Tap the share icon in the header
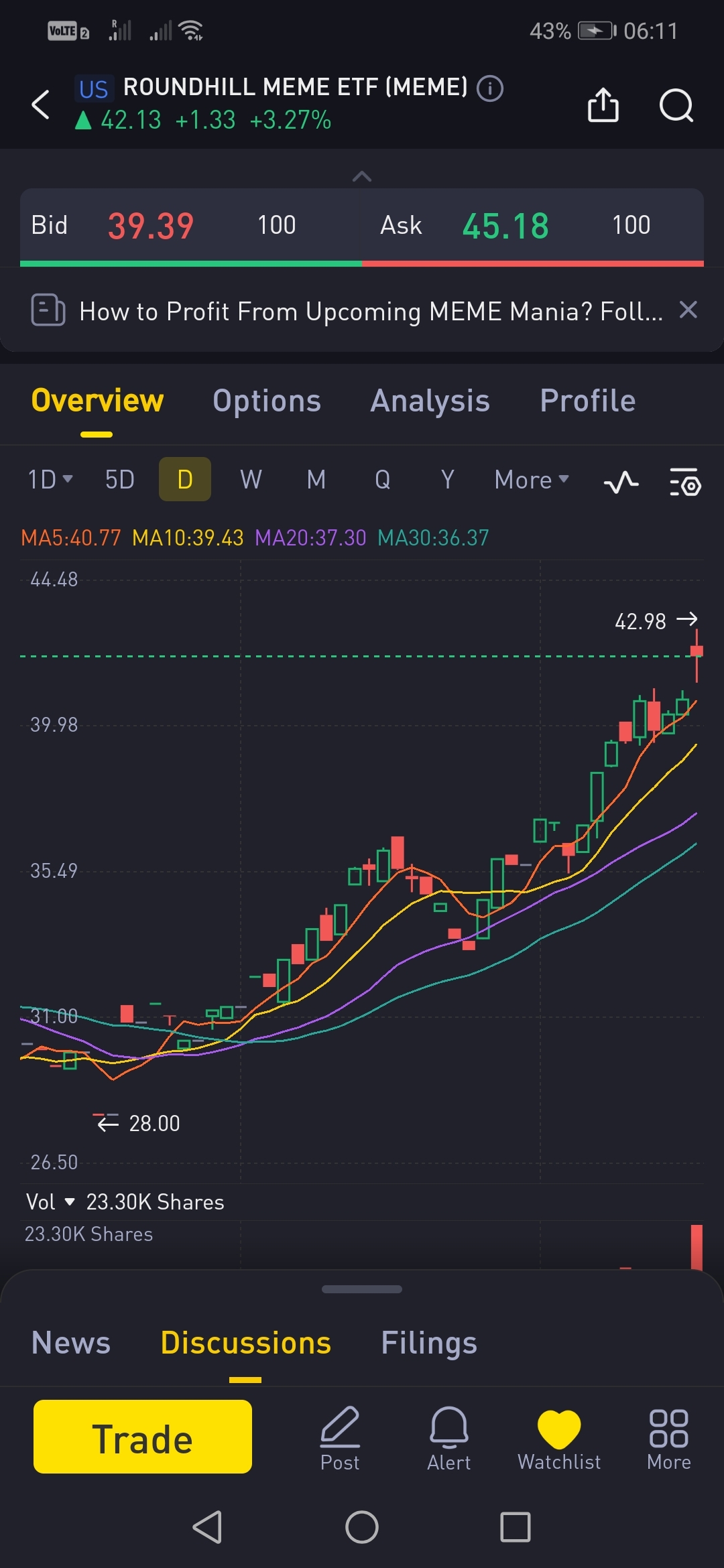Viewport: 724px width, 1568px height. coord(603,105)
